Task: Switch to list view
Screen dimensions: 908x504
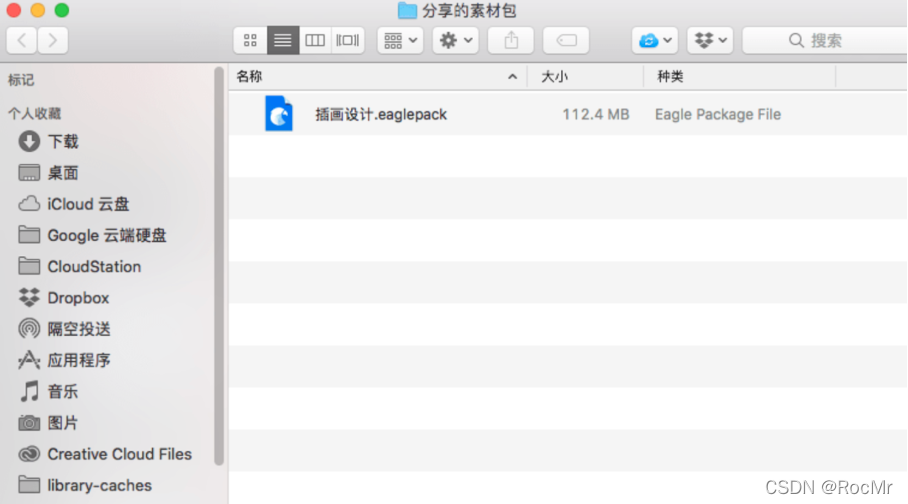Action: click(283, 41)
